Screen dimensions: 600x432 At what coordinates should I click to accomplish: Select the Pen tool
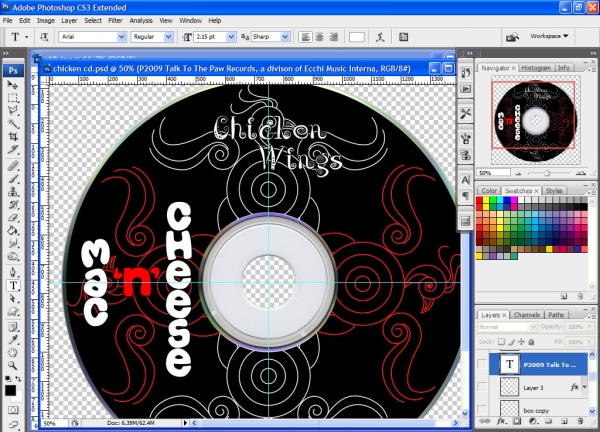click(x=13, y=272)
